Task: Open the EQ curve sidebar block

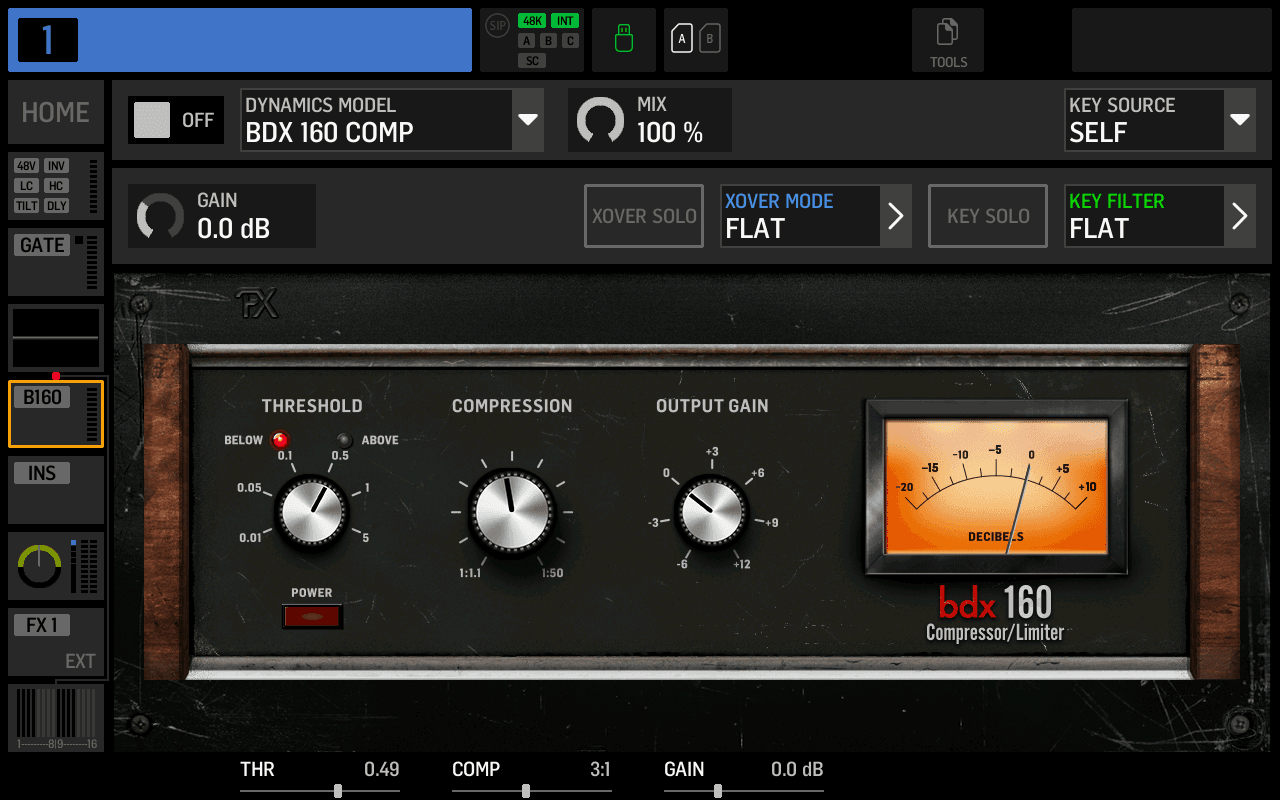Action: (56, 338)
